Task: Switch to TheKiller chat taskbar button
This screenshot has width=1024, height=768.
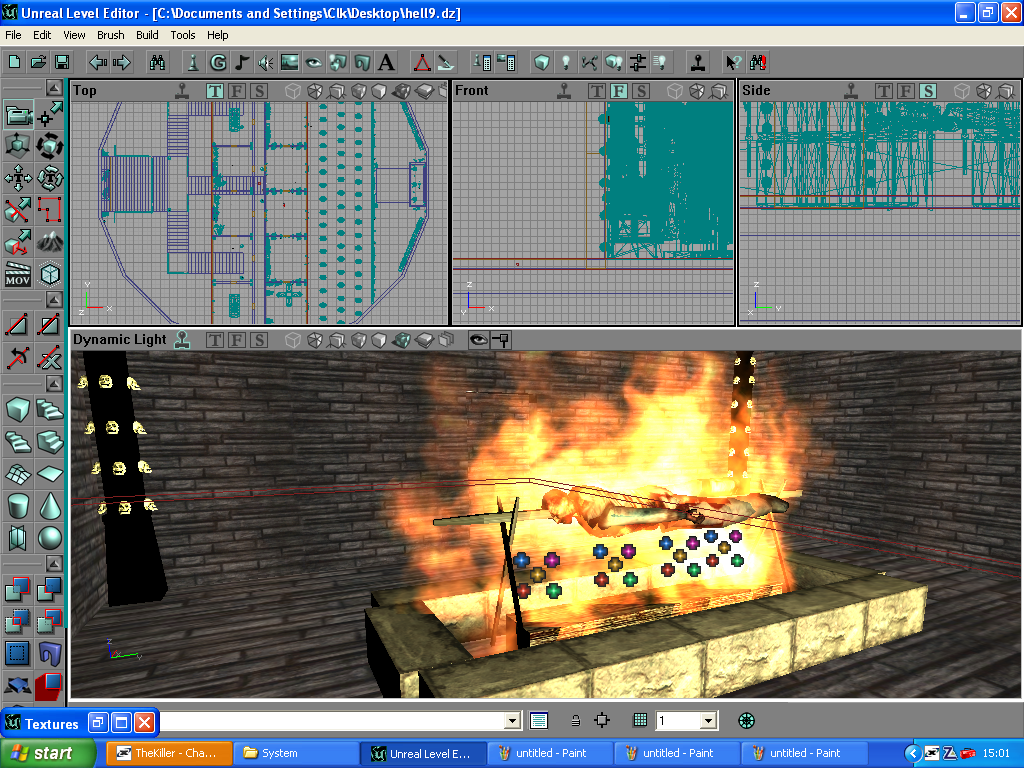Action: click(169, 753)
